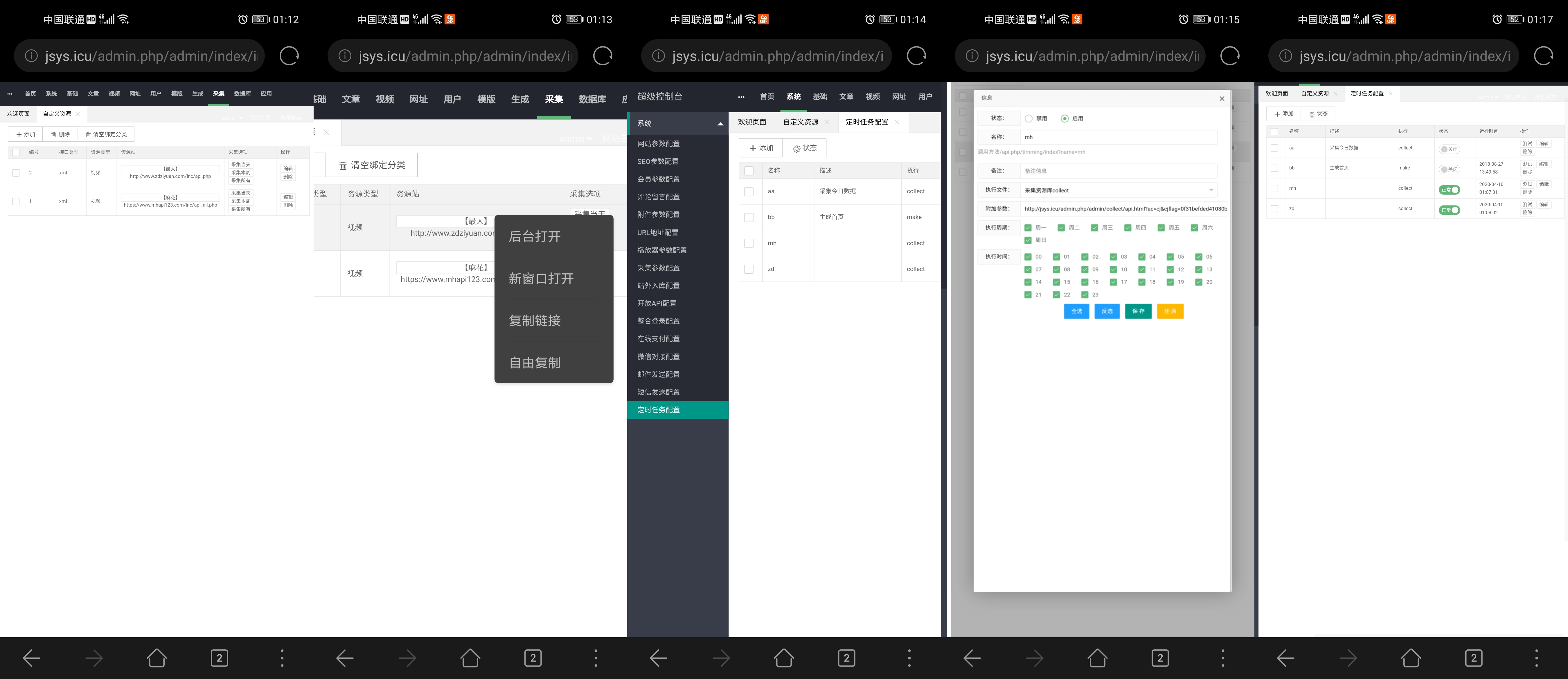Toggle aa task status switch in 01:17 screen
The height and width of the screenshot is (679, 1568).
1449,149
